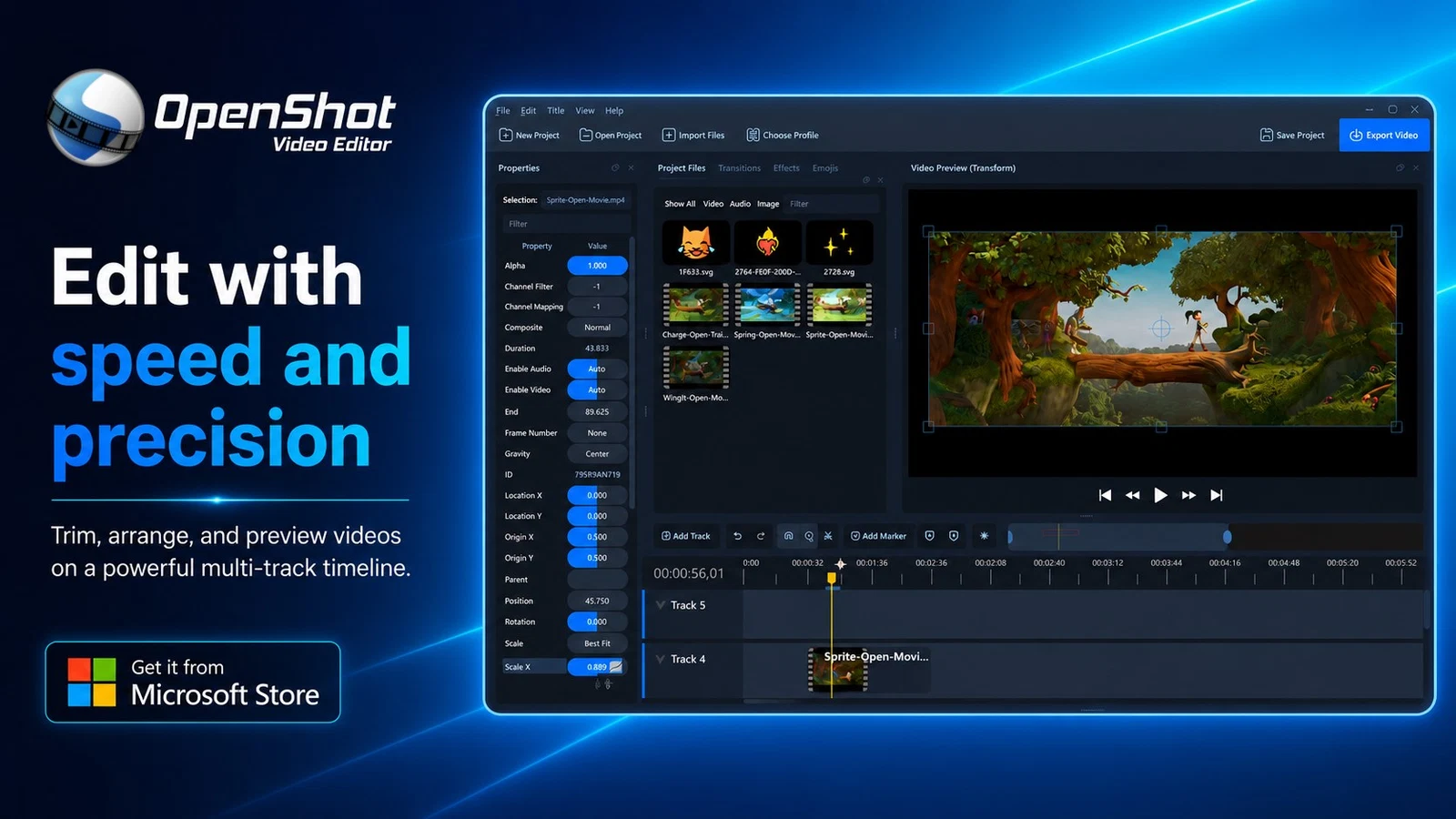
Task: Open the View menu
Action: (x=585, y=111)
